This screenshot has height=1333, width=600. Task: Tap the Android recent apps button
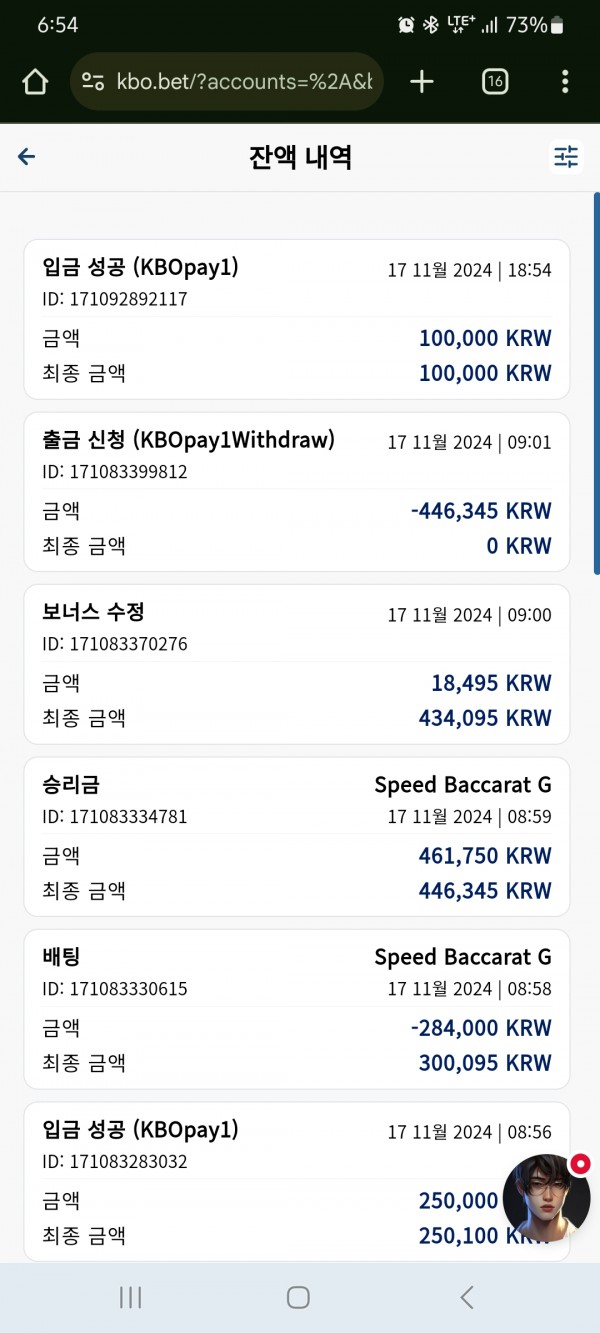coord(130,1297)
